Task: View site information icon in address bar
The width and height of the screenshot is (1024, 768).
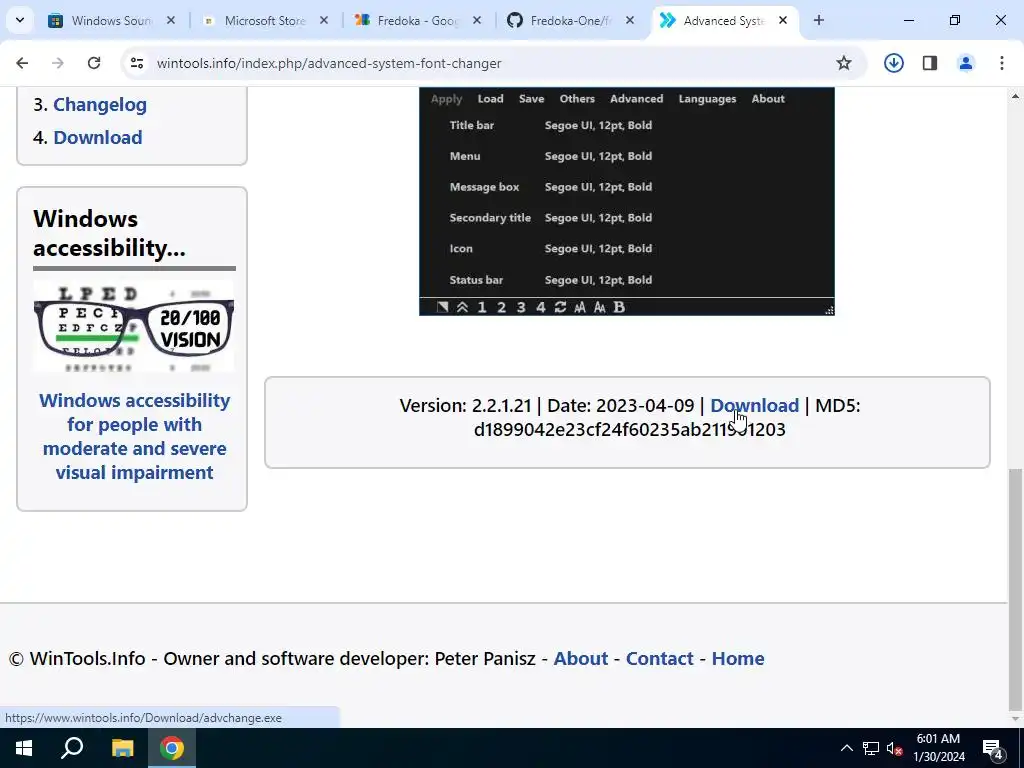Action: tap(136, 63)
